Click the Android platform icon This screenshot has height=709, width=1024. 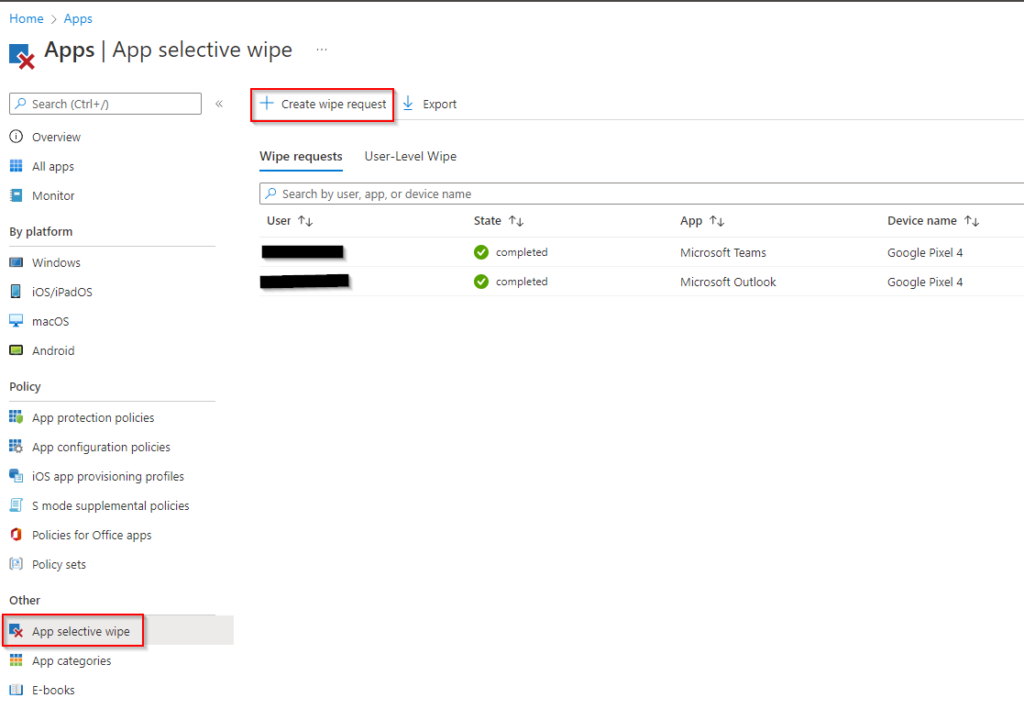click(x=16, y=351)
